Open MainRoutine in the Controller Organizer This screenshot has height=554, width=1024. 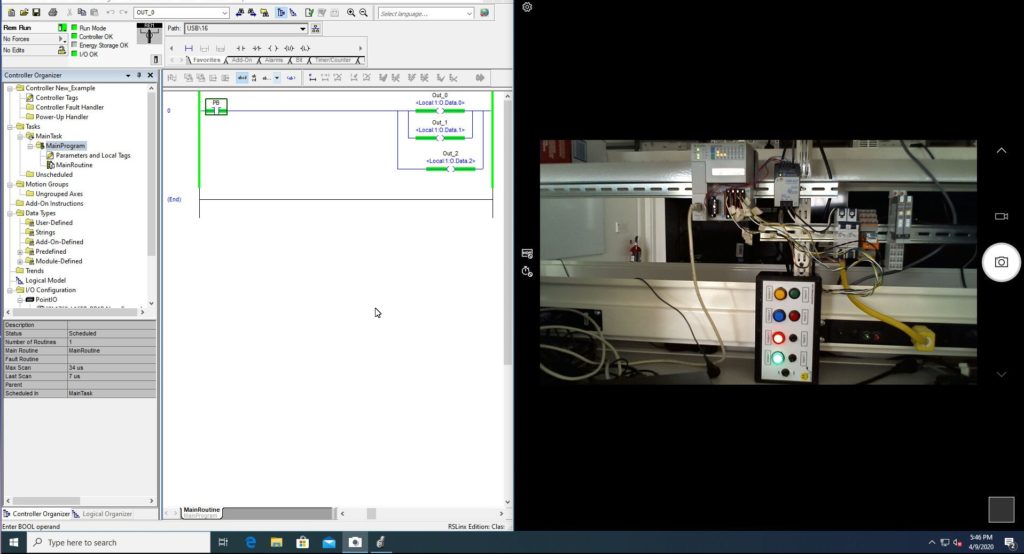coord(74,165)
